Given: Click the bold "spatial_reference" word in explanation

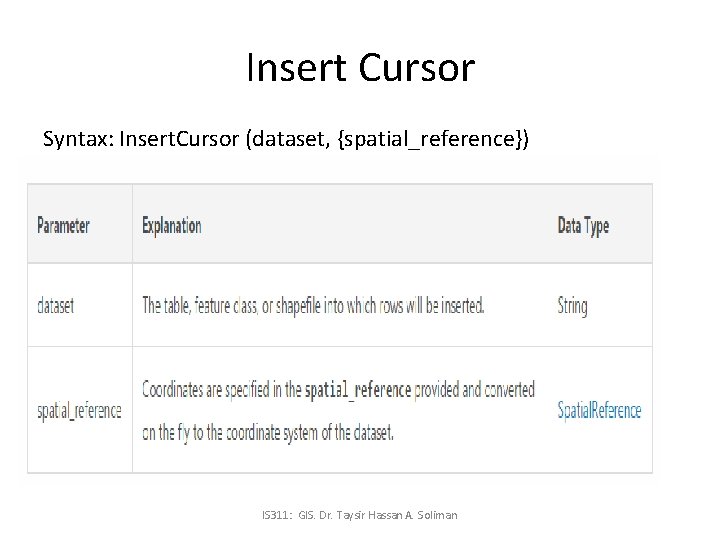Looking at the screenshot, I should click(357, 389).
